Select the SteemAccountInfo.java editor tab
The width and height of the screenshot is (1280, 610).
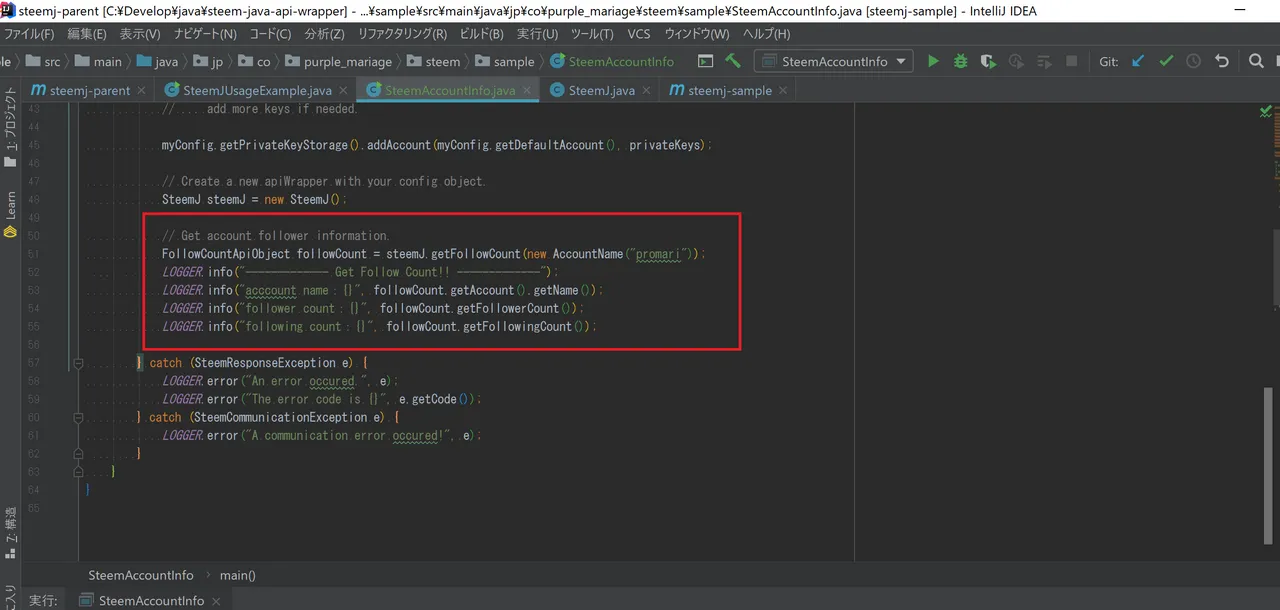[x=450, y=90]
